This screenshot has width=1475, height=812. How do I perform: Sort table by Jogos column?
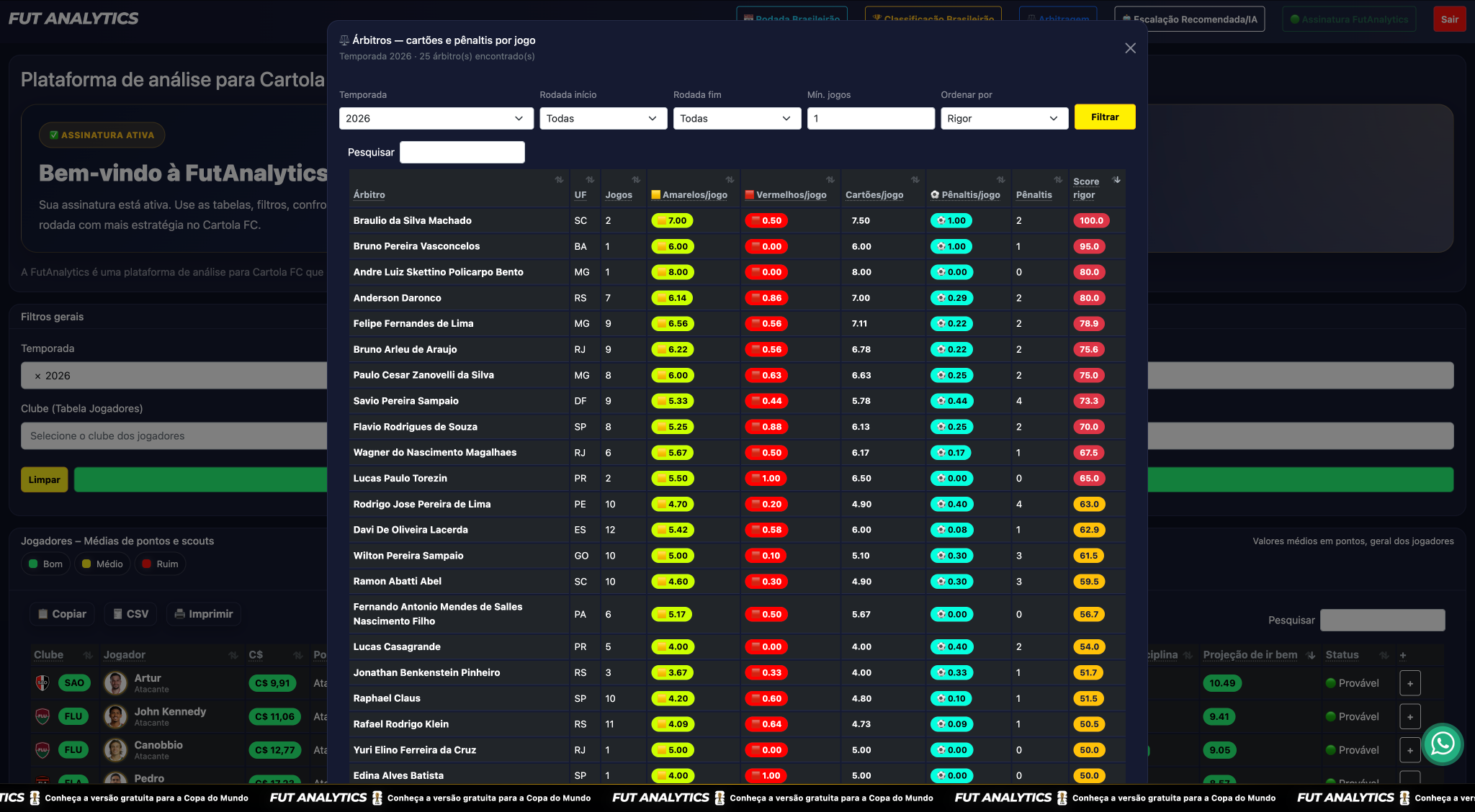pos(623,189)
